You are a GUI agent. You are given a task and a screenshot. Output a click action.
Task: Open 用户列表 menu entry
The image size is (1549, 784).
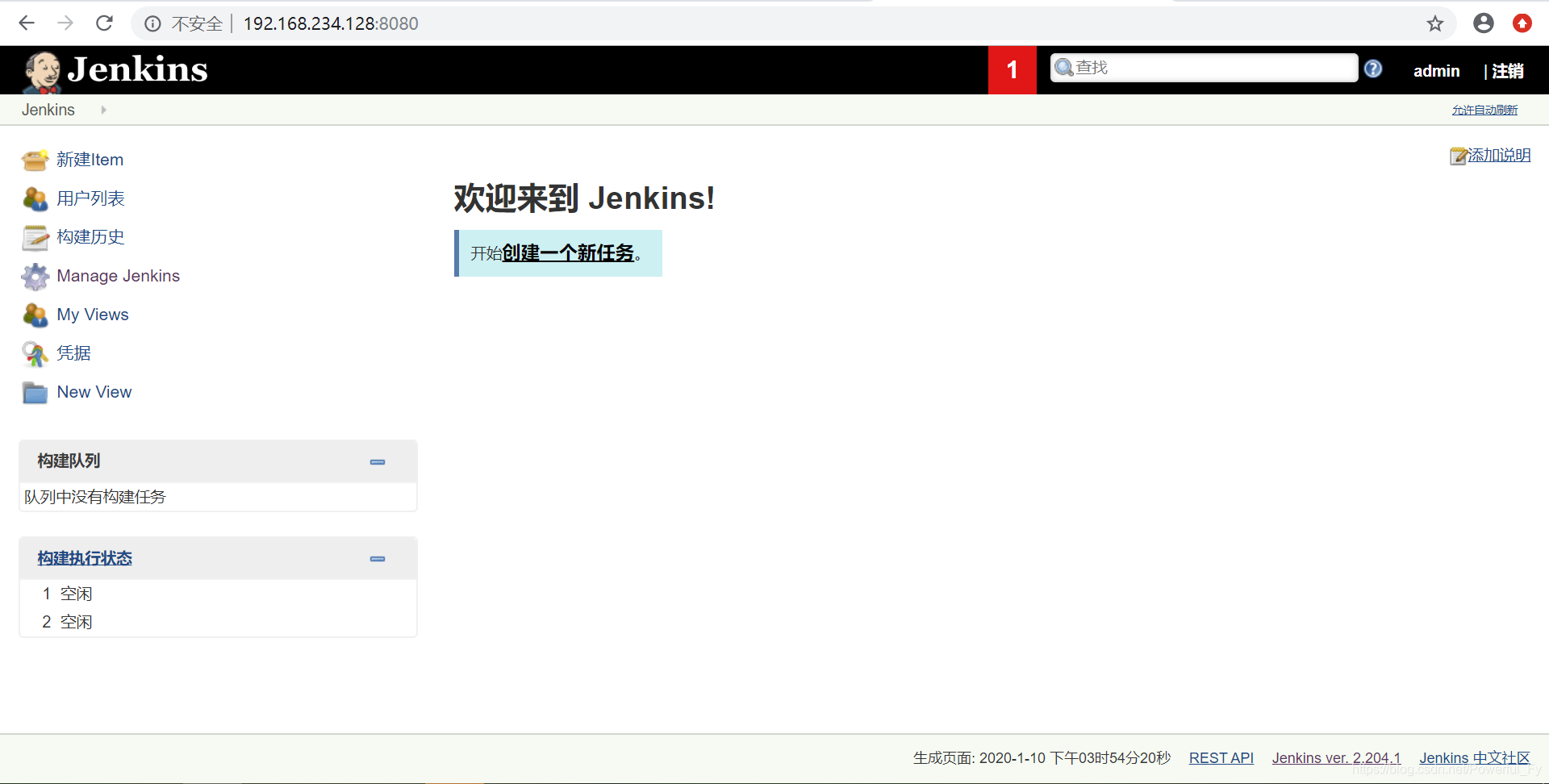coord(90,198)
